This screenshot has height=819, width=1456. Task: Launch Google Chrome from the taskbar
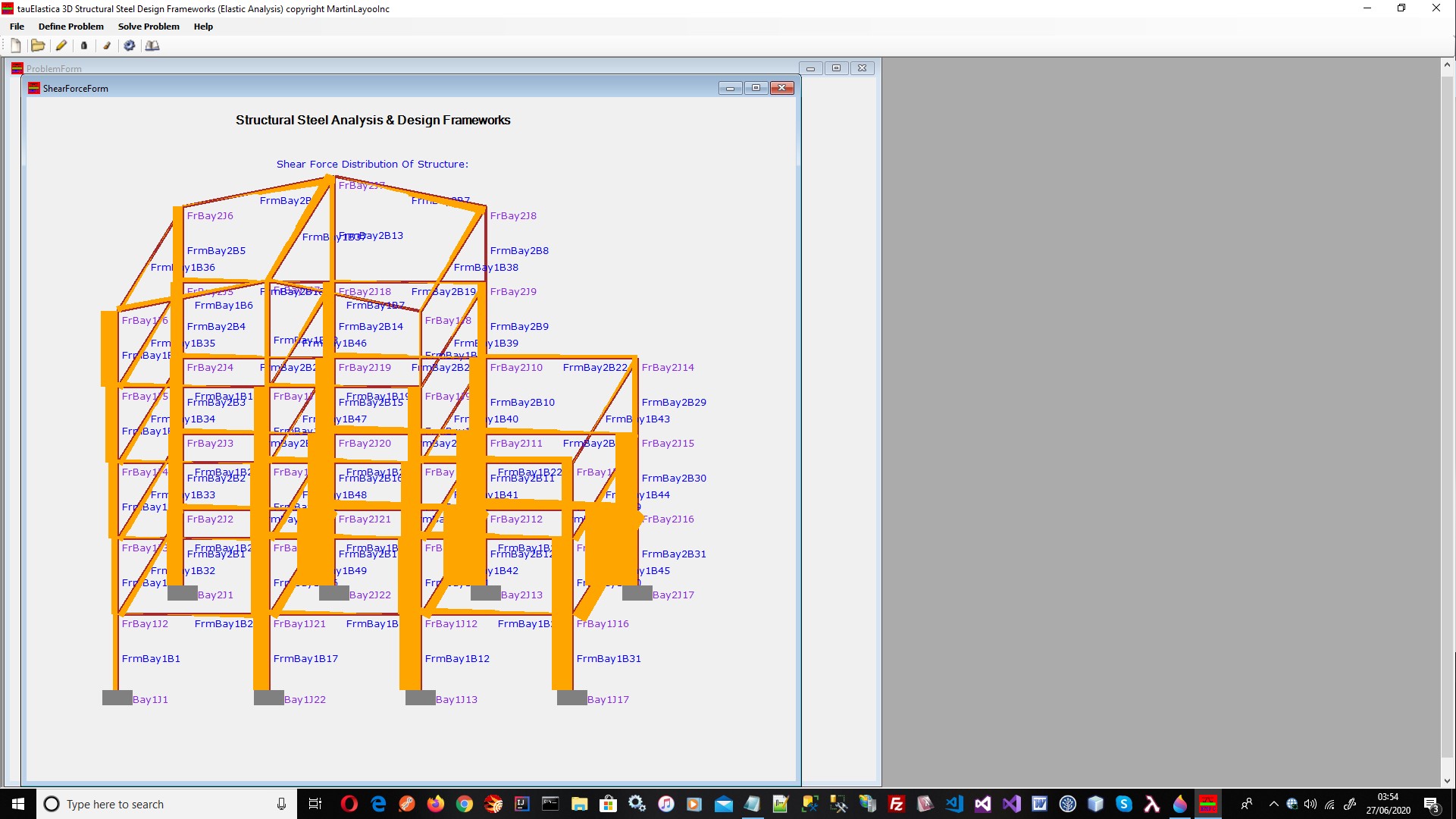pos(465,804)
